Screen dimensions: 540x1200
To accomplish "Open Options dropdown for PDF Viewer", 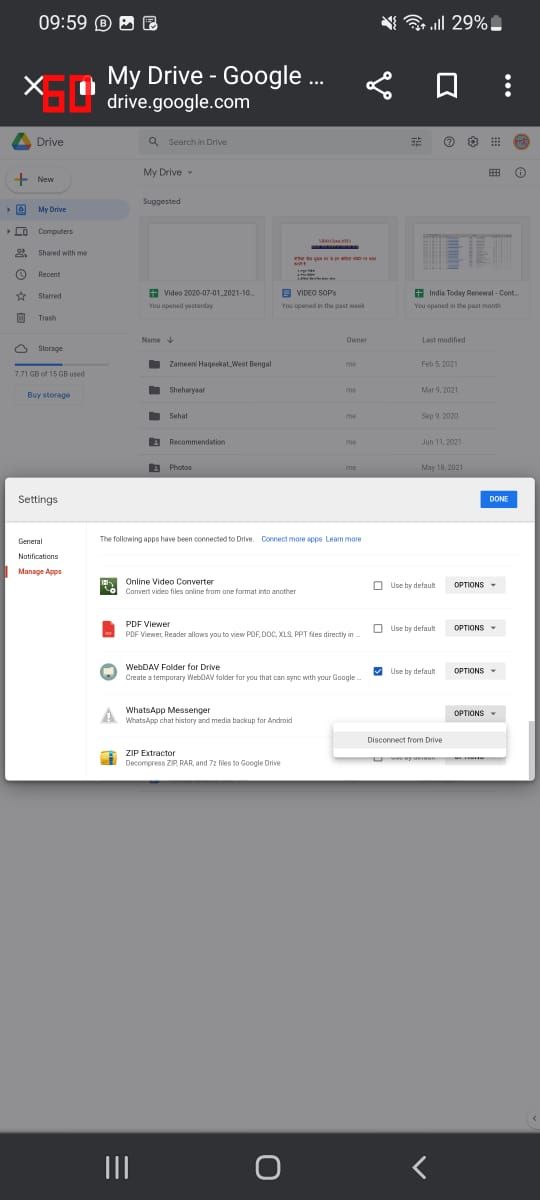I will (x=475, y=628).
